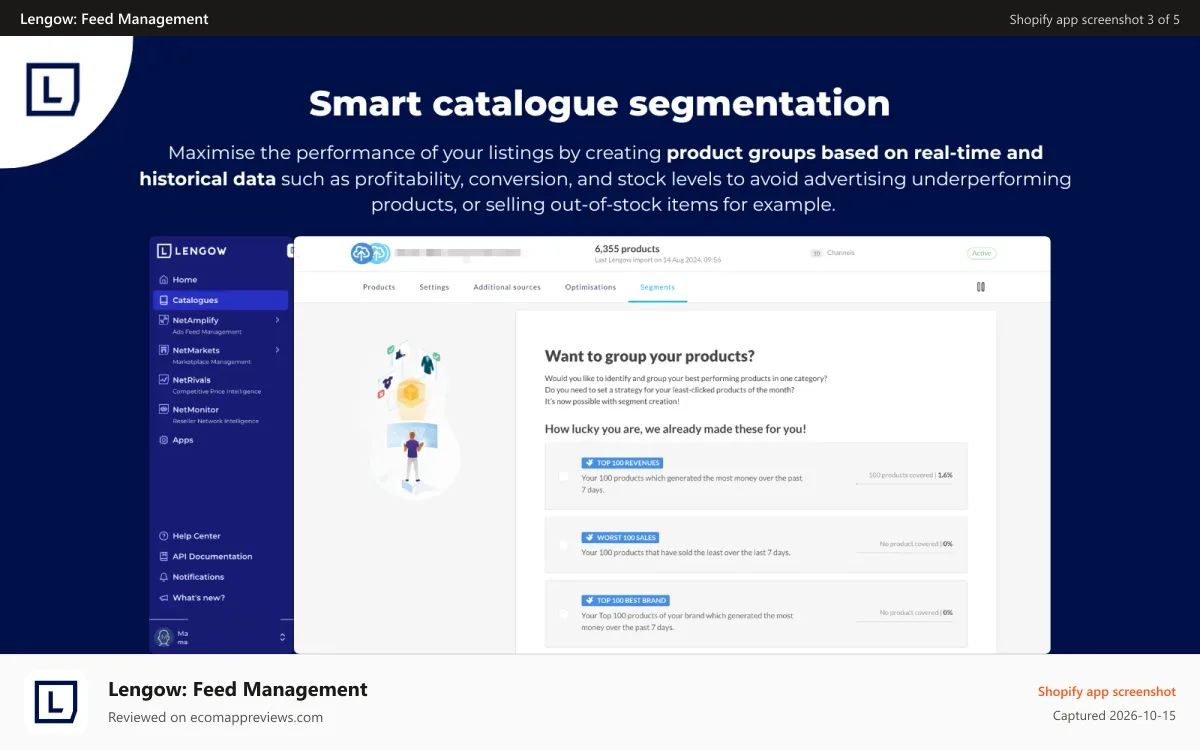Tick the TOP 100 REVENUES checkbox
1200x750 pixels.
[564, 477]
